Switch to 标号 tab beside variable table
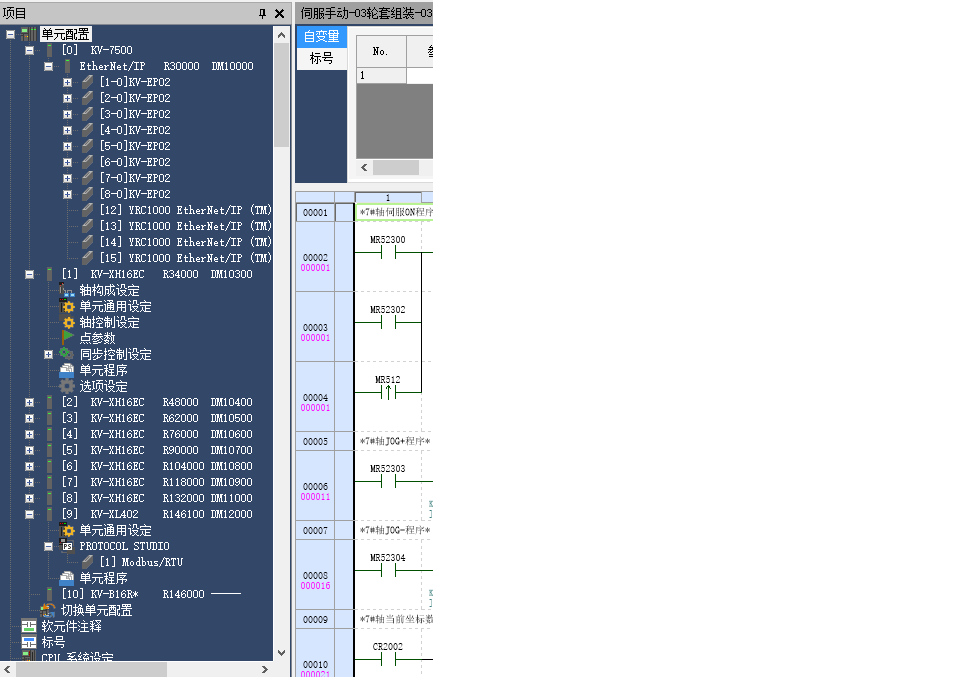The height and width of the screenshot is (677, 960). pyautogui.click(x=321, y=58)
